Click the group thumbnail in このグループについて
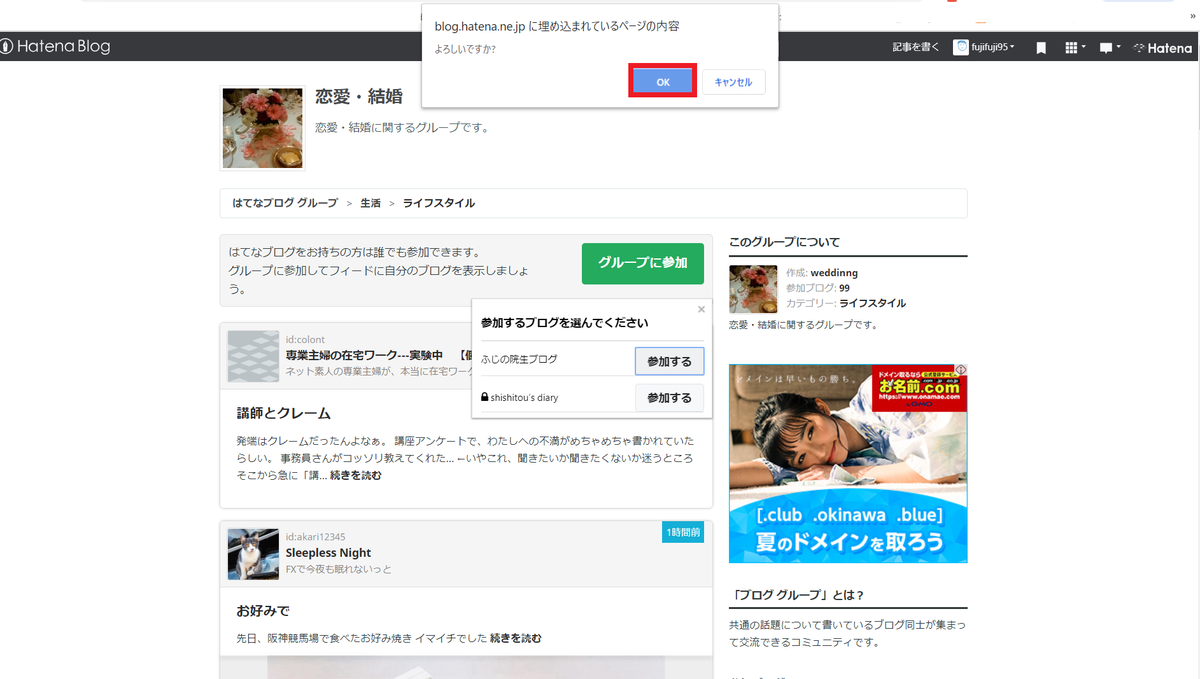Image resolution: width=1200 pixels, height=679 pixels. click(753, 289)
